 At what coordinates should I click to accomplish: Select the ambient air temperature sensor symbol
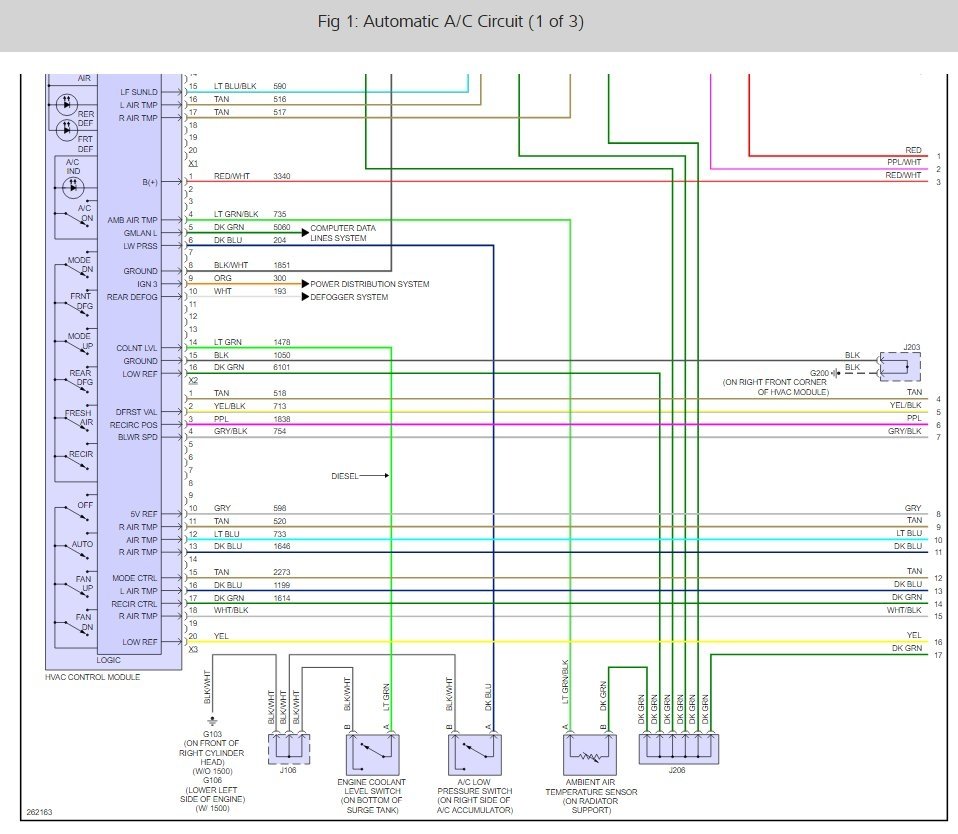pos(590,755)
